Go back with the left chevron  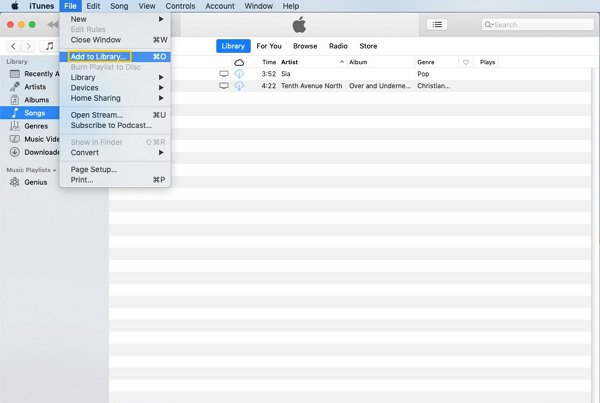coord(13,46)
